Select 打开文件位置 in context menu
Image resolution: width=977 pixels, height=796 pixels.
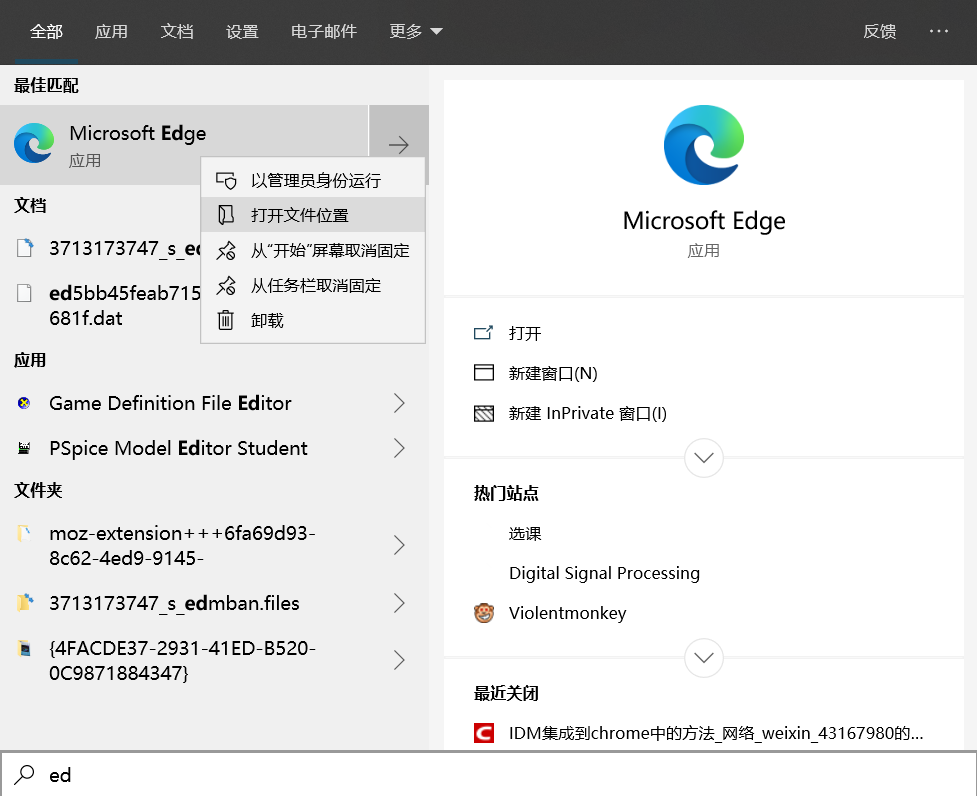(313, 216)
